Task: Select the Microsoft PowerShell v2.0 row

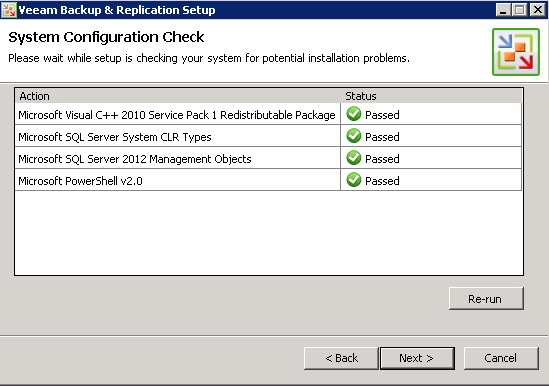Action: coord(268,180)
